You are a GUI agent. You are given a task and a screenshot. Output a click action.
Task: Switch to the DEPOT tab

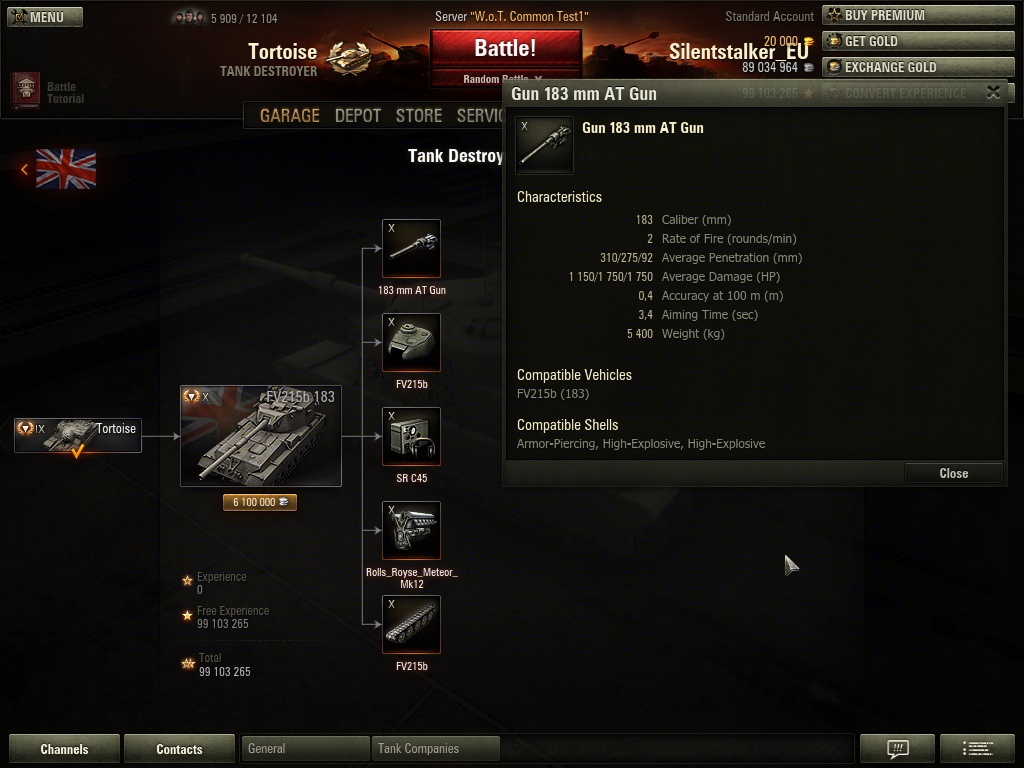[358, 116]
